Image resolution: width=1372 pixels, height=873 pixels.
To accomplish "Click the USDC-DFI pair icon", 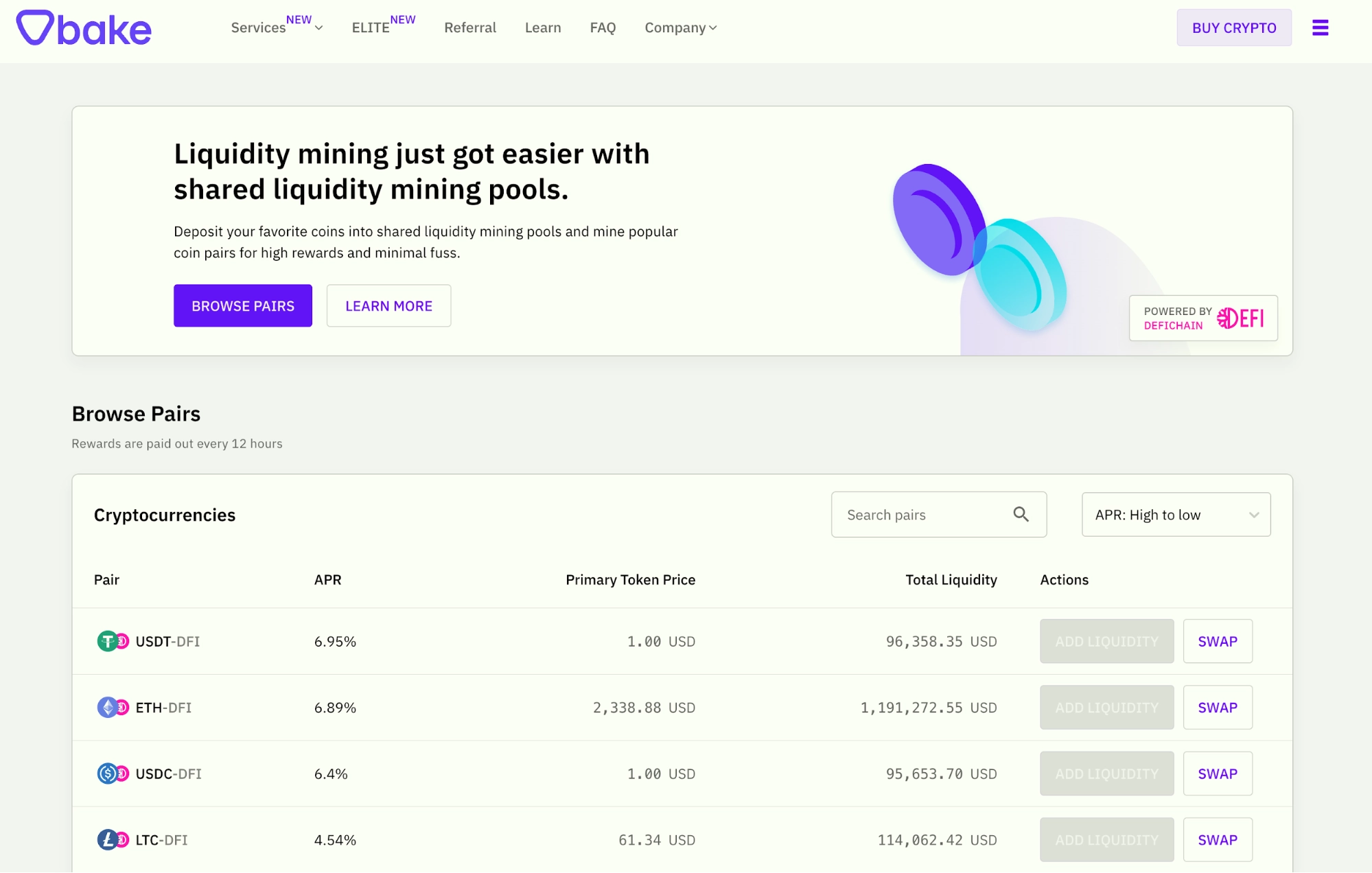I will tap(113, 773).
